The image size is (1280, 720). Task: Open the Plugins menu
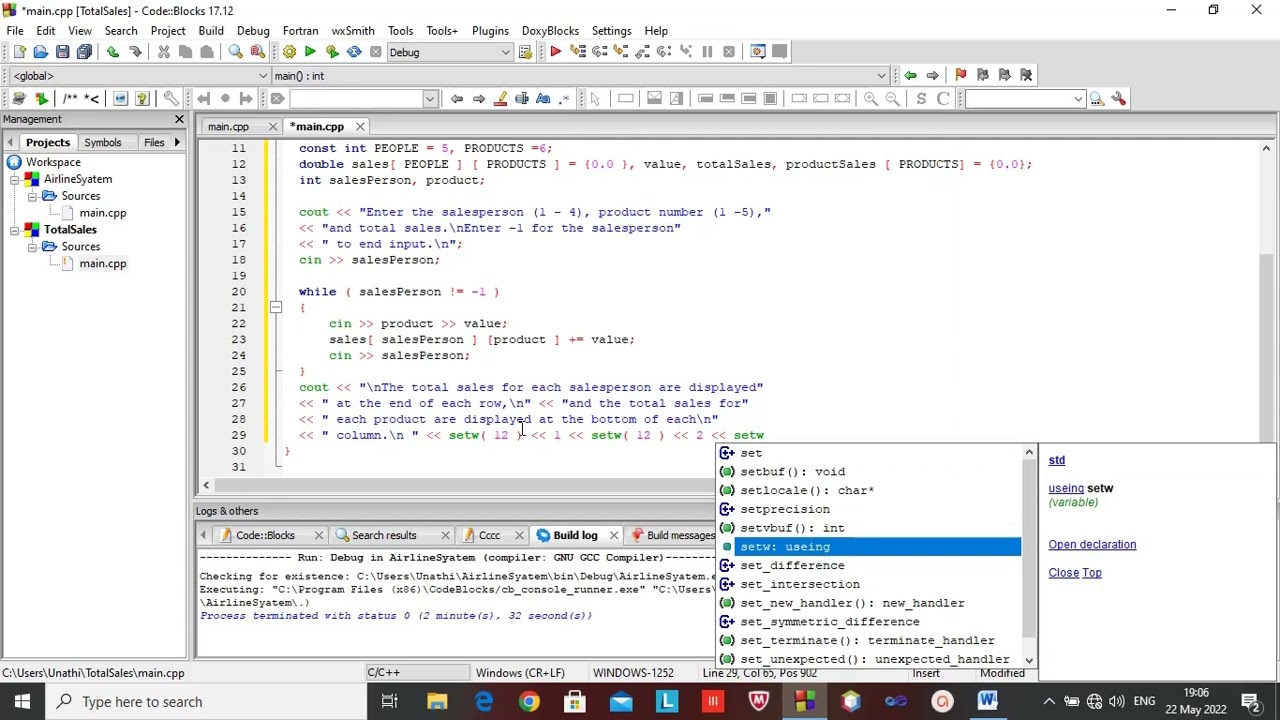(490, 31)
